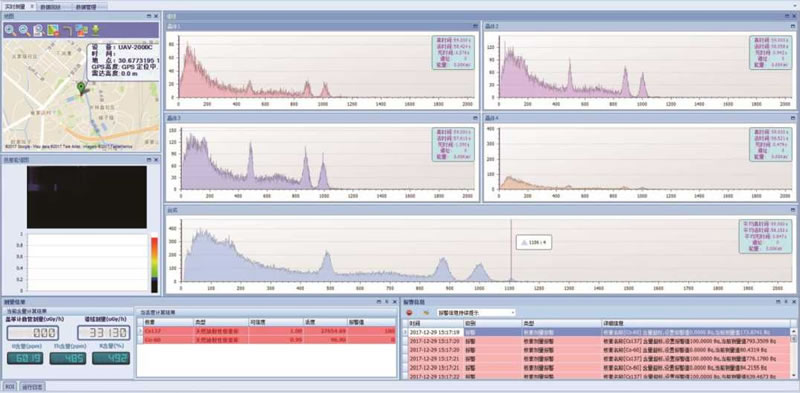Click the pin button of the map panel
Viewport: 800px width, 393px height.
[x=148, y=16]
